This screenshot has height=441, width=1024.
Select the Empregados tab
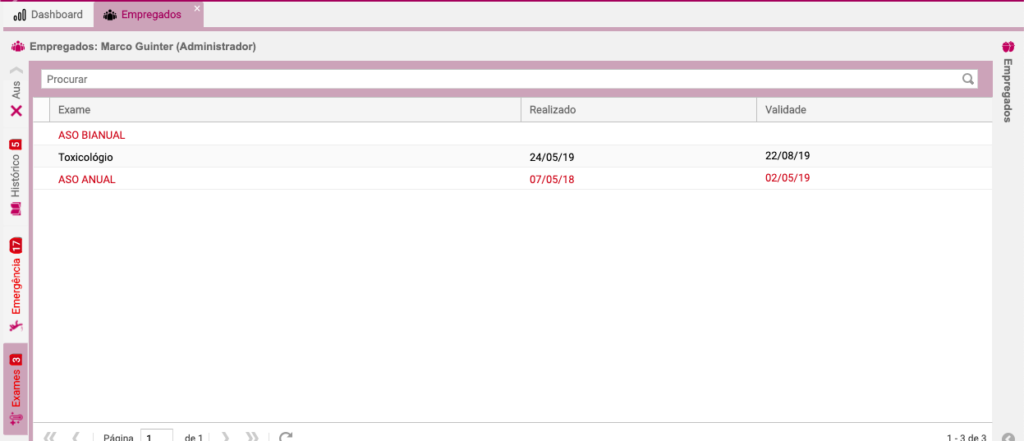[149, 14]
